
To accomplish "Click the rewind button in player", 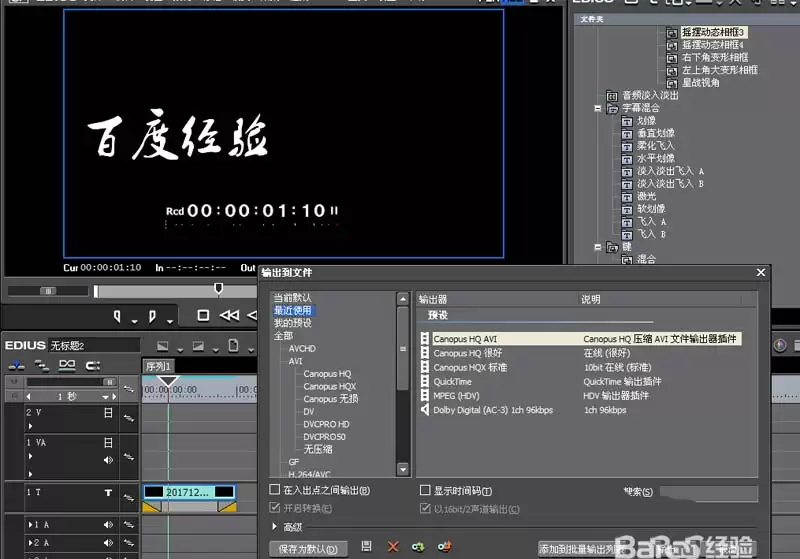I will (x=229, y=316).
